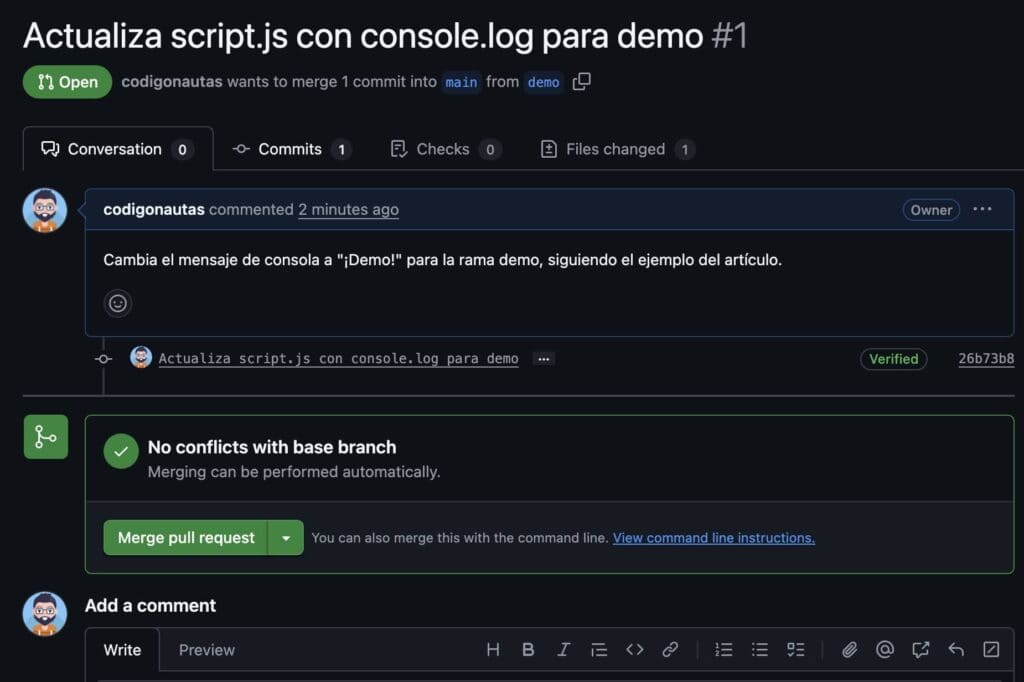The image size is (1024, 682).
Task: Expand commit message ellipsis button
Action: click(543, 359)
